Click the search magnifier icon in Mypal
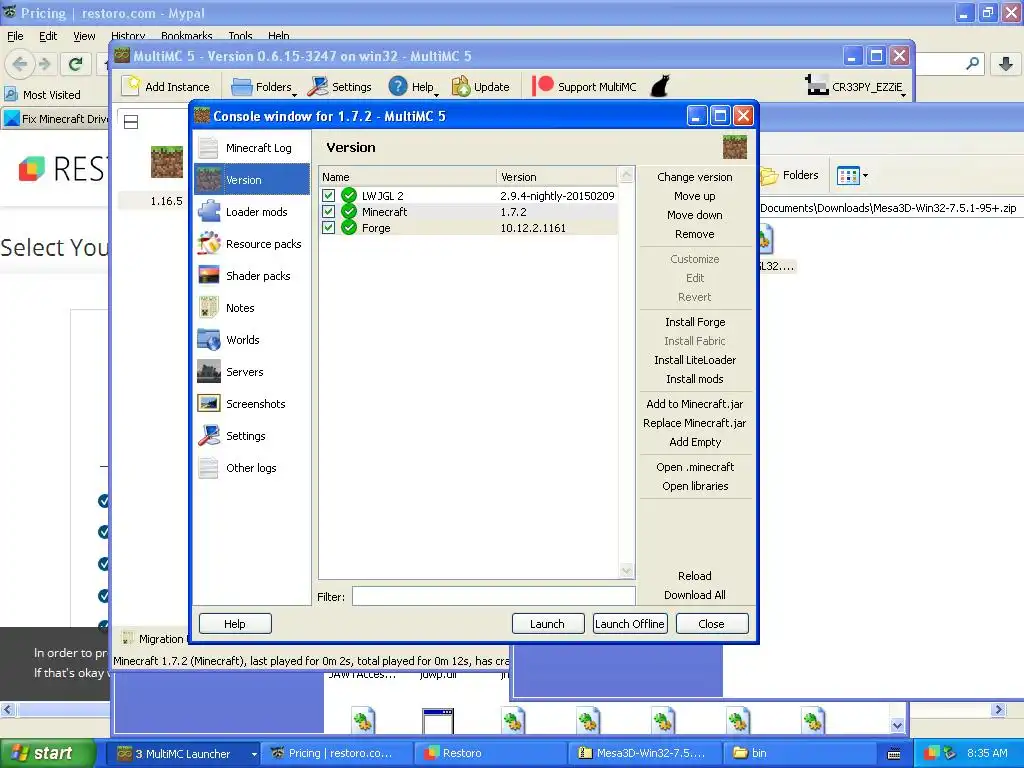Screen dimensions: 1024x768 972,63
